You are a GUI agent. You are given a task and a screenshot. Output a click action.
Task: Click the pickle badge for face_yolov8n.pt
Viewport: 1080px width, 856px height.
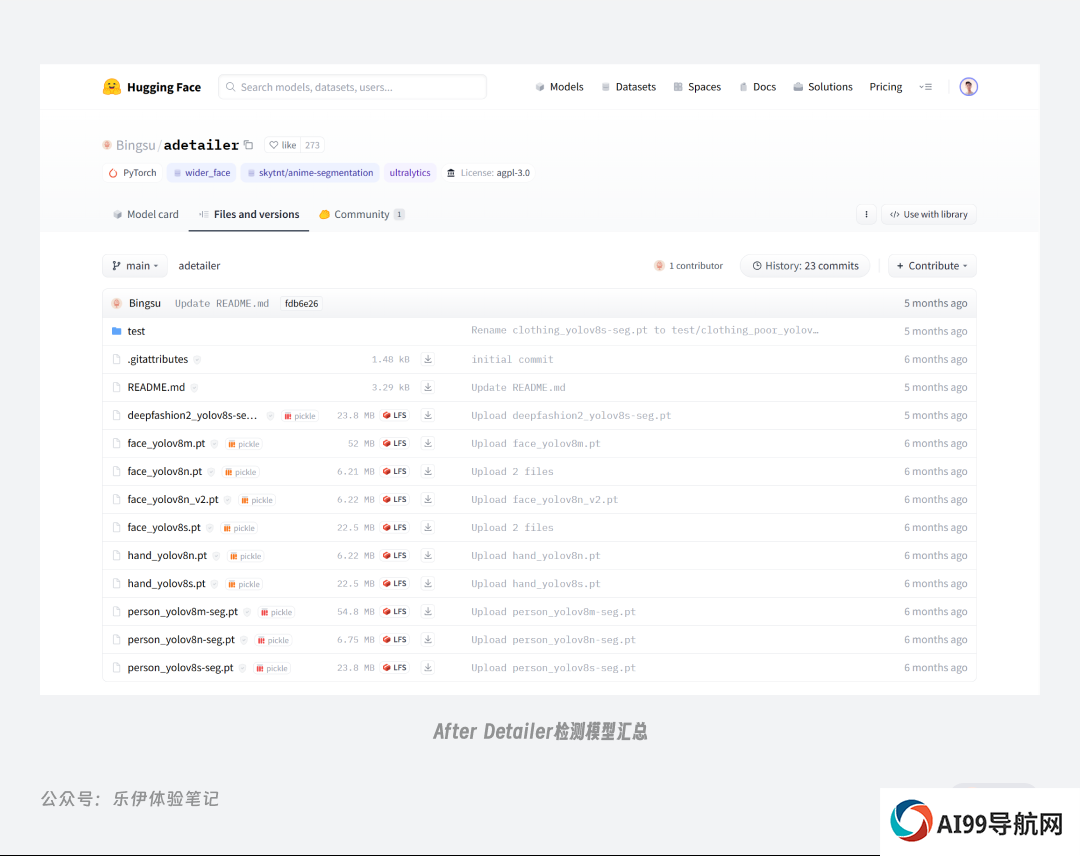point(241,472)
